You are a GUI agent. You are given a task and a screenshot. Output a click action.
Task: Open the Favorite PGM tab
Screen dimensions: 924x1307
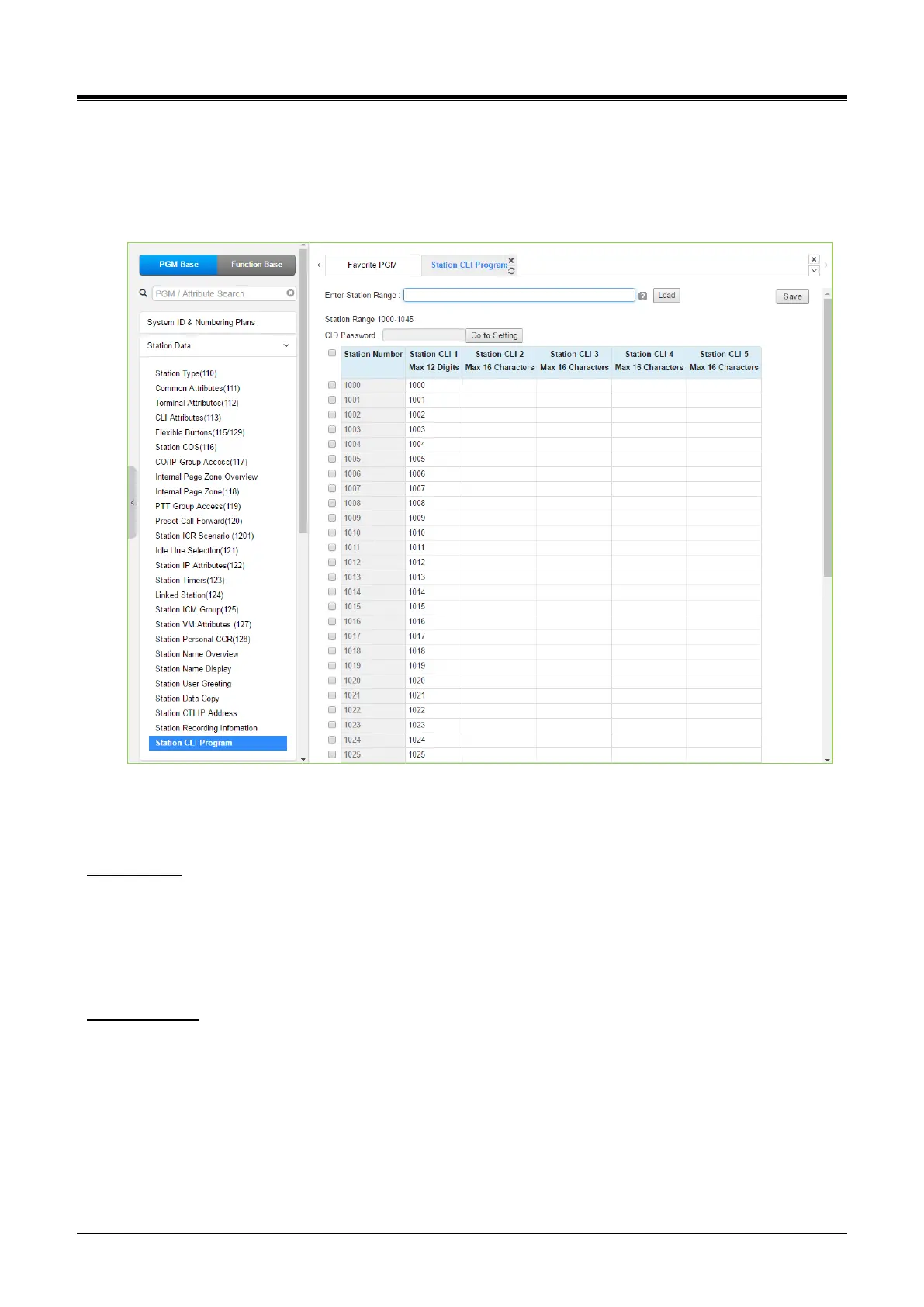[x=372, y=265]
